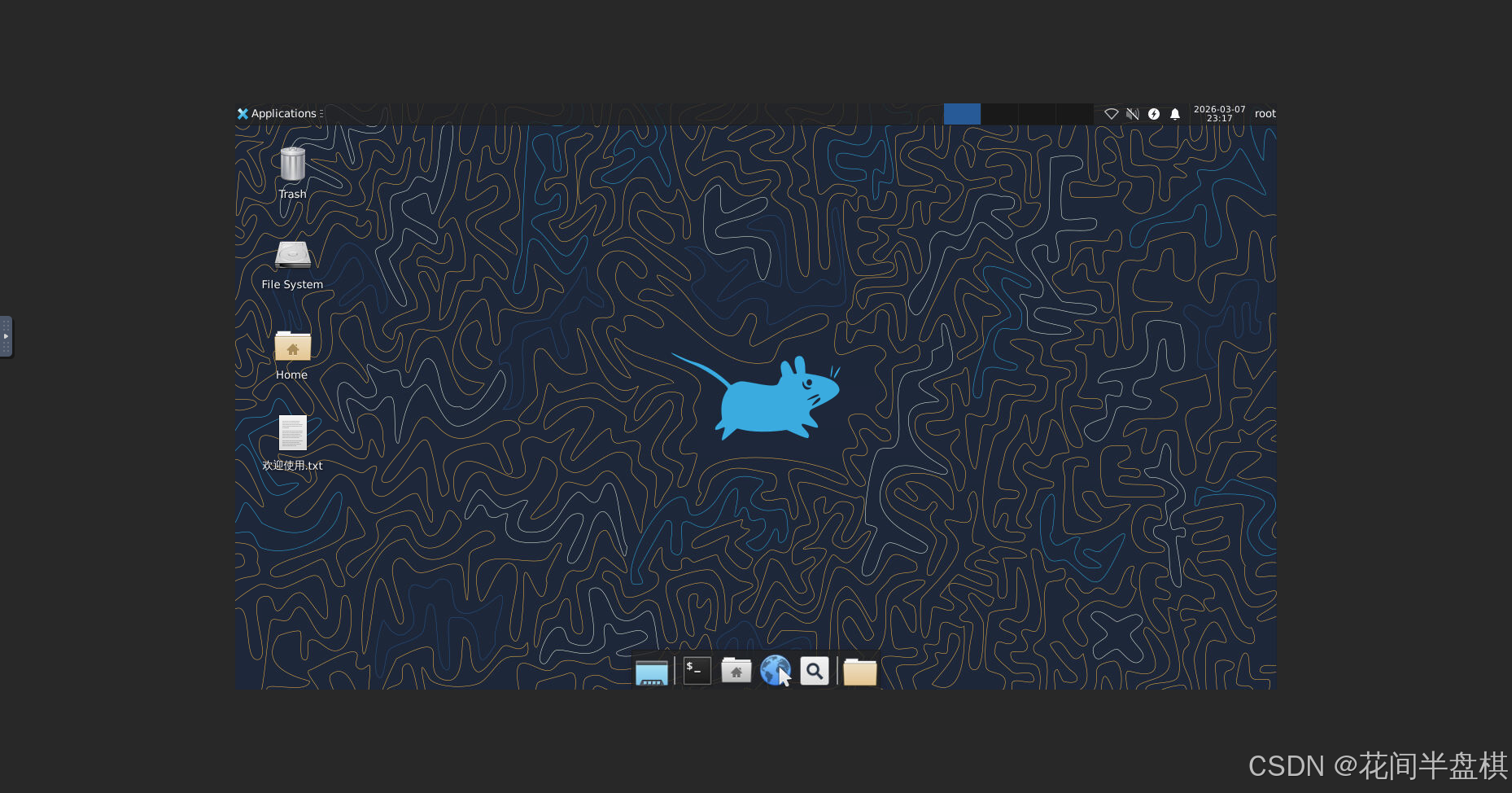Switch to the highlighted first workspace
The height and width of the screenshot is (793, 1512).
pyautogui.click(x=962, y=114)
